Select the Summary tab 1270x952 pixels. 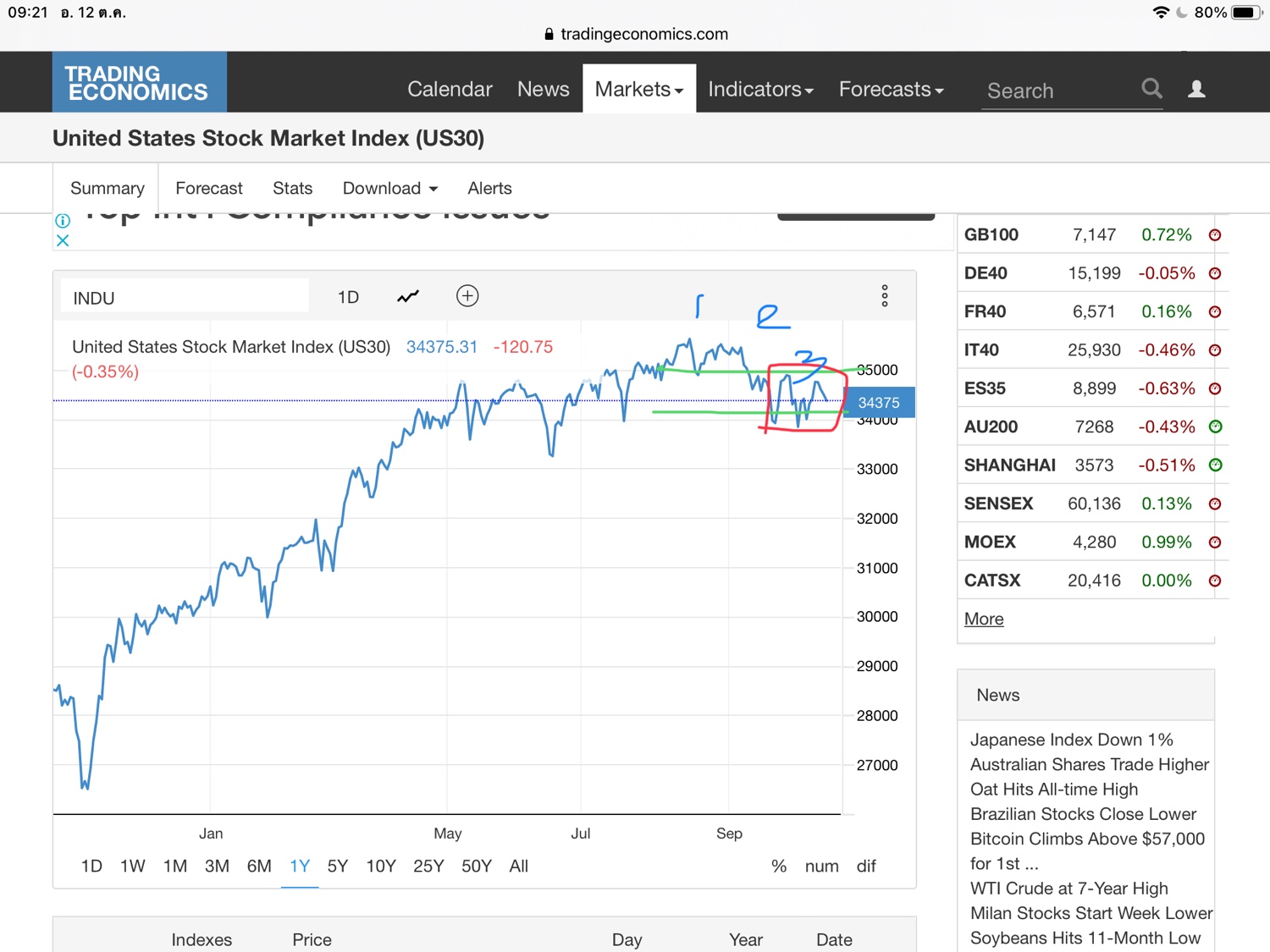[107, 188]
